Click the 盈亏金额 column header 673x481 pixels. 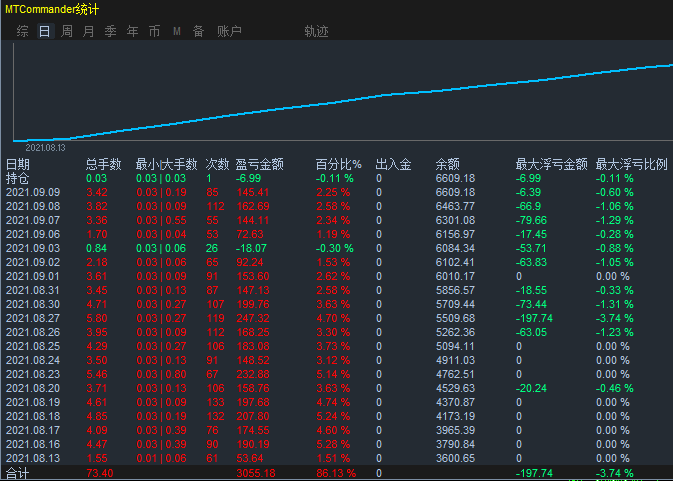[x=259, y=164]
